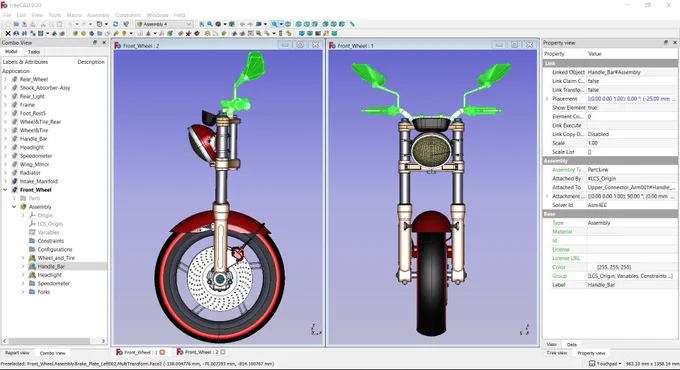
Task: Set the Isometric view cube icon
Action: coord(288,24)
